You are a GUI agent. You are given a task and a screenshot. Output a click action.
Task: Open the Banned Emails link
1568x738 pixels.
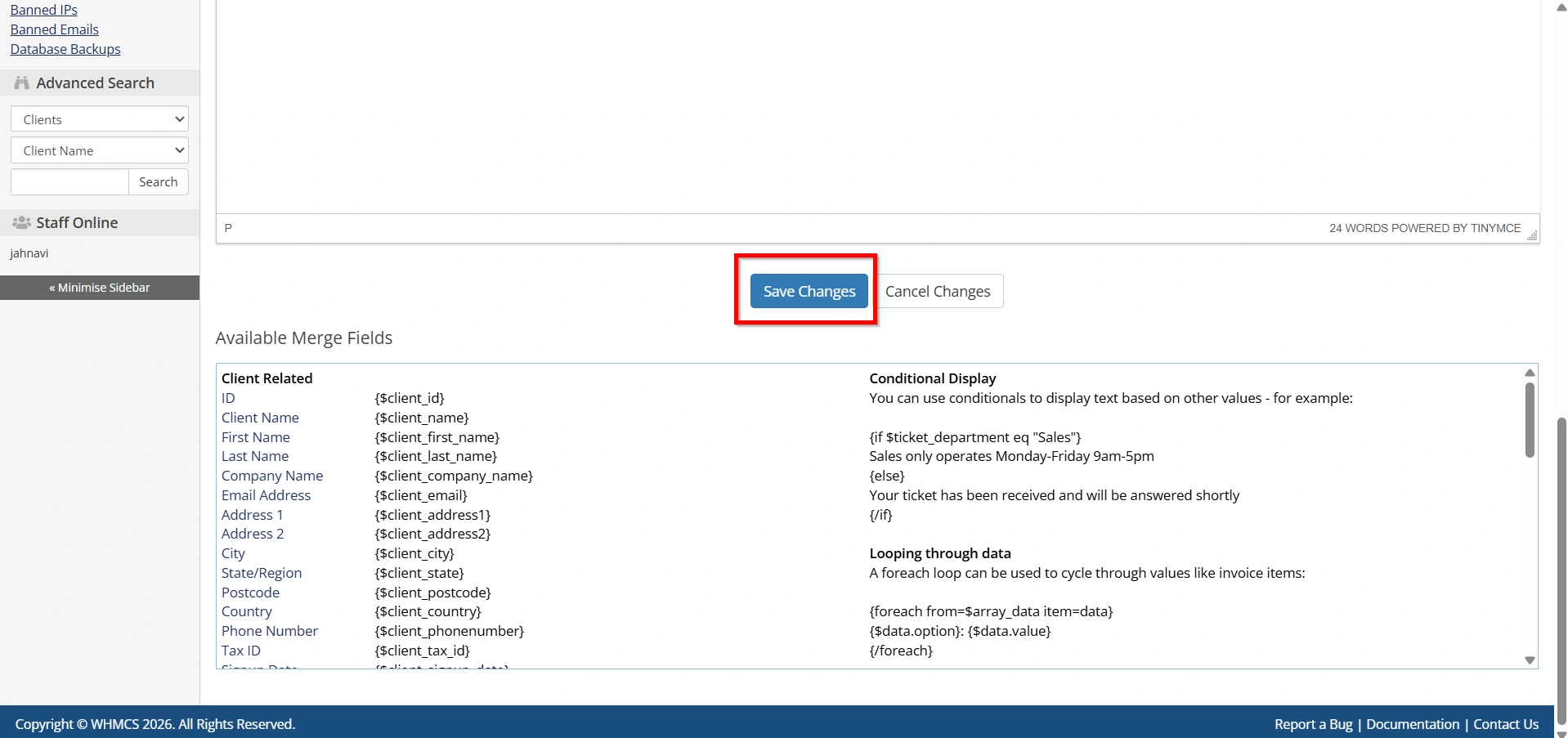pyautogui.click(x=54, y=29)
